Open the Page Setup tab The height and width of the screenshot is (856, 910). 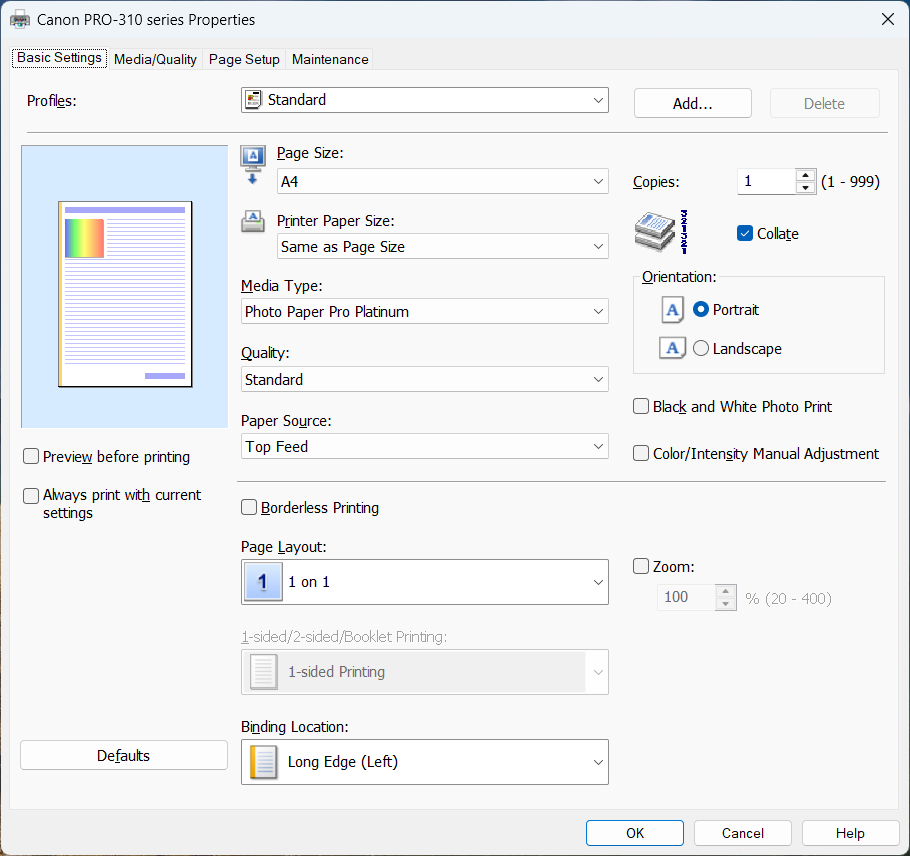[x=244, y=59]
